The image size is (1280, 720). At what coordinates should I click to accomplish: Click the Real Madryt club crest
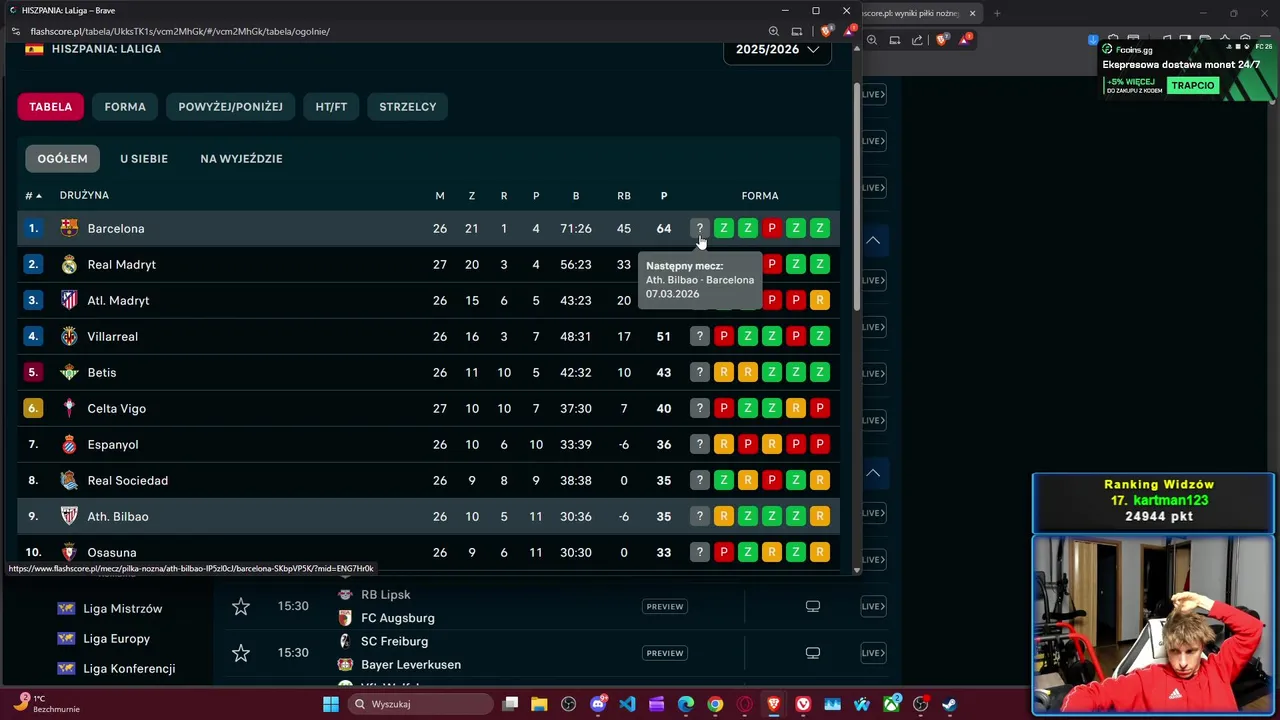click(69, 264)
